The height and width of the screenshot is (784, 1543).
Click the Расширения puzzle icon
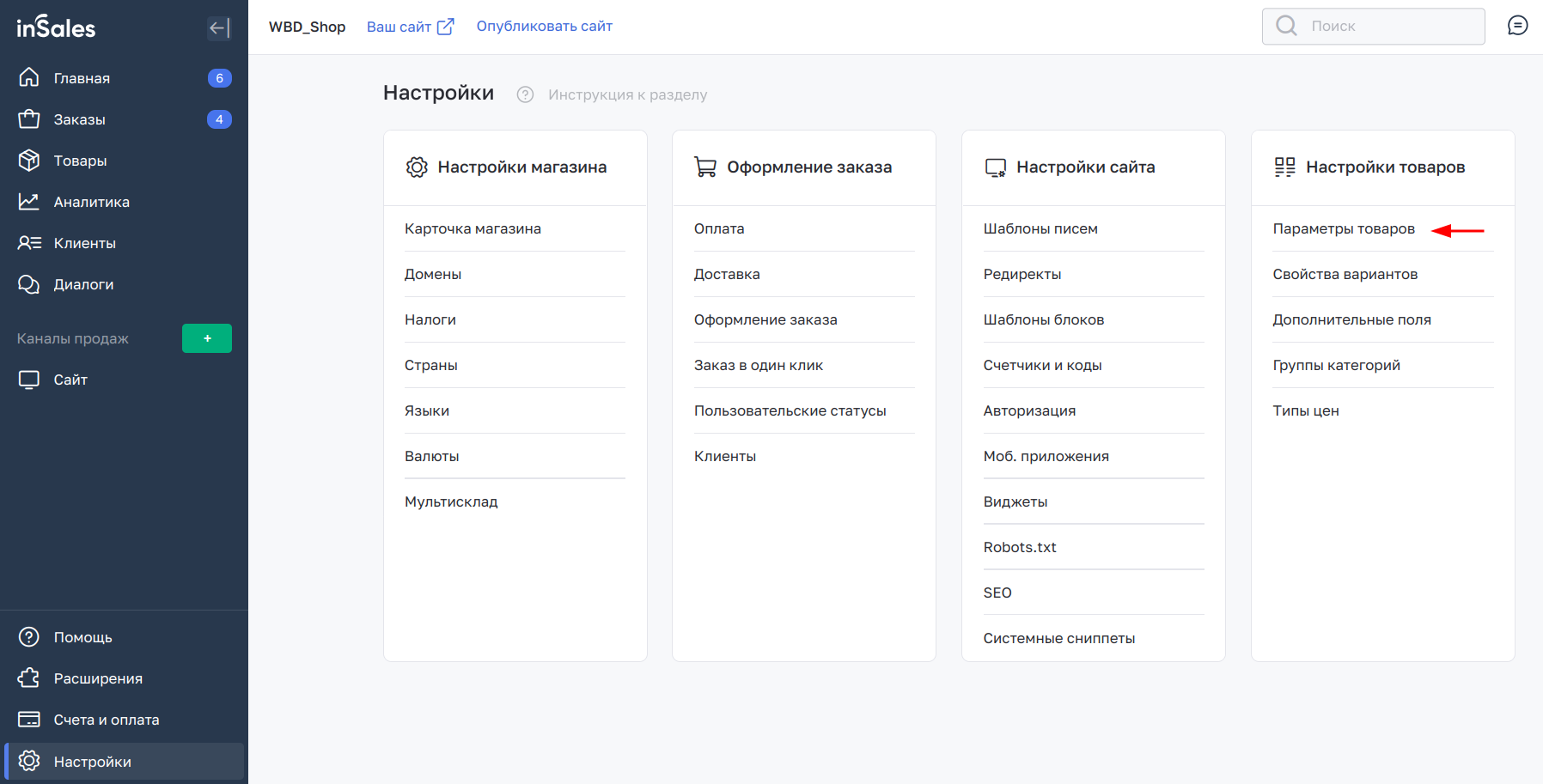click(x=29, y=678)
